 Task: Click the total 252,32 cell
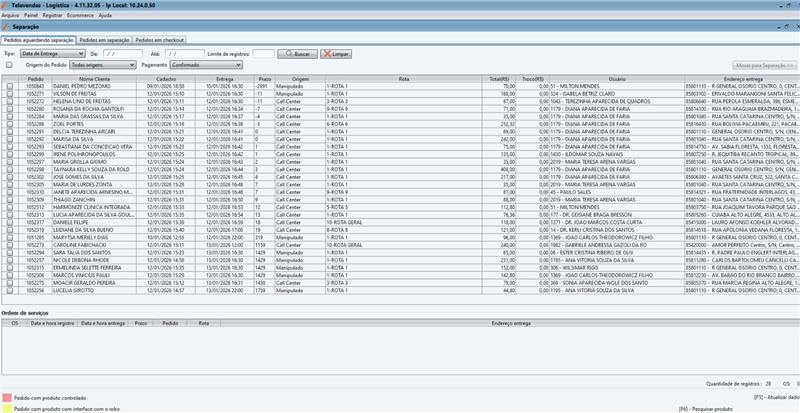pos(499,124)
